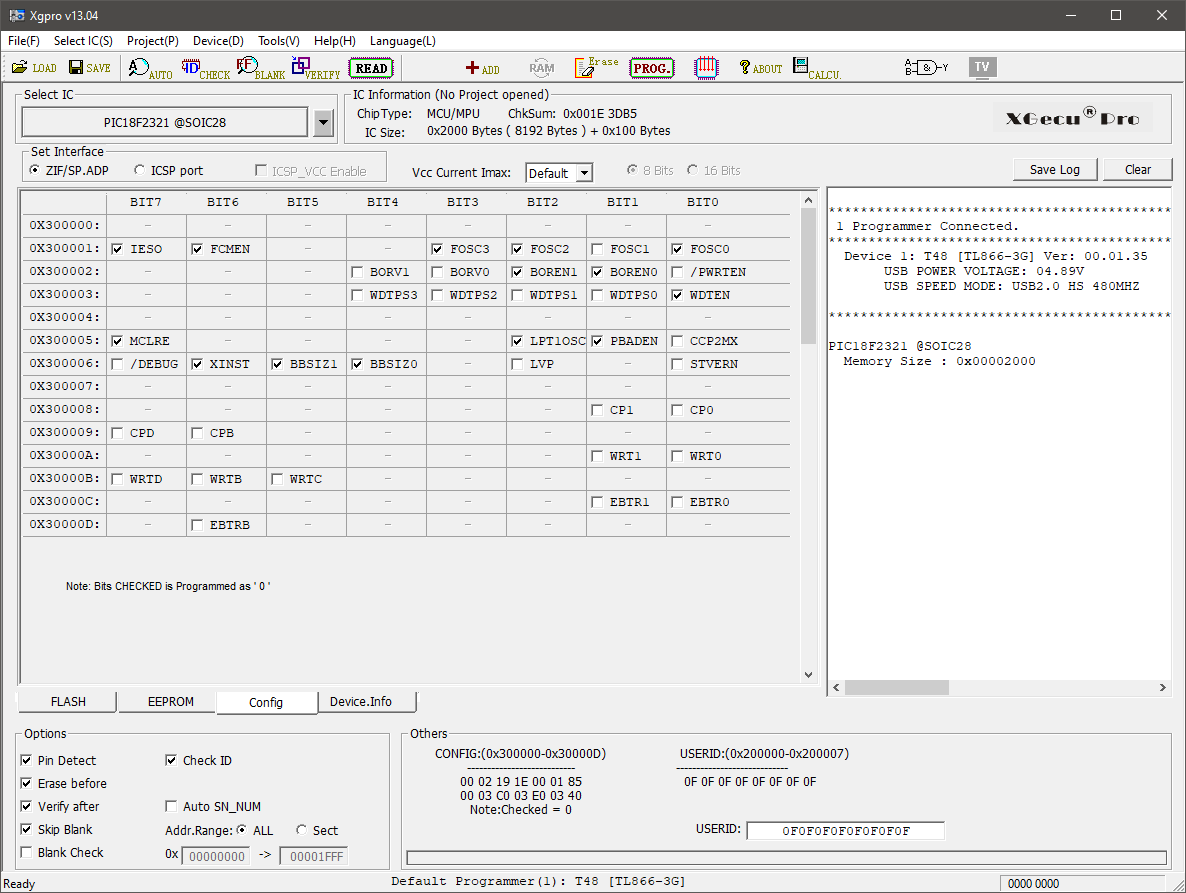The width and height of the screenshot is (1186, 893).
Task: Open the ABOUT help icon
Action: [x=760, y=68]
